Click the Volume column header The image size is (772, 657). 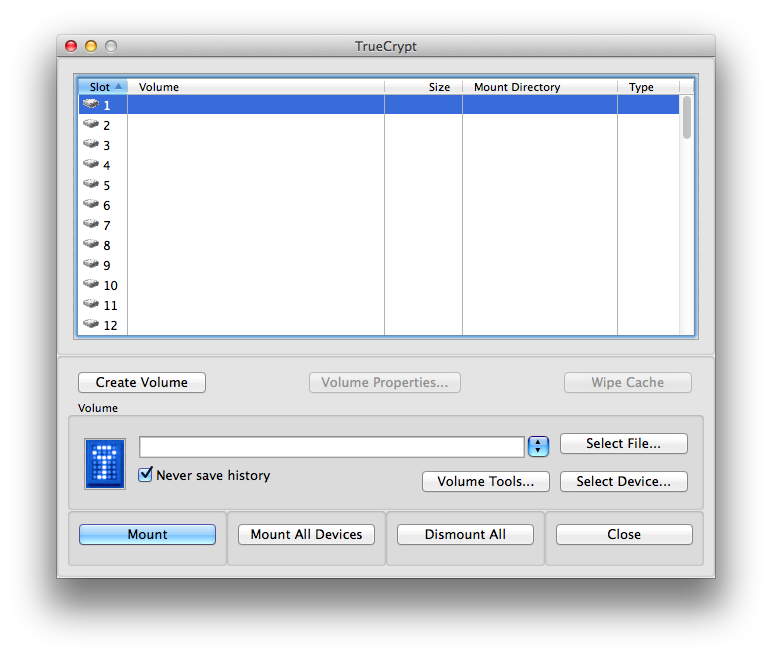256,87
